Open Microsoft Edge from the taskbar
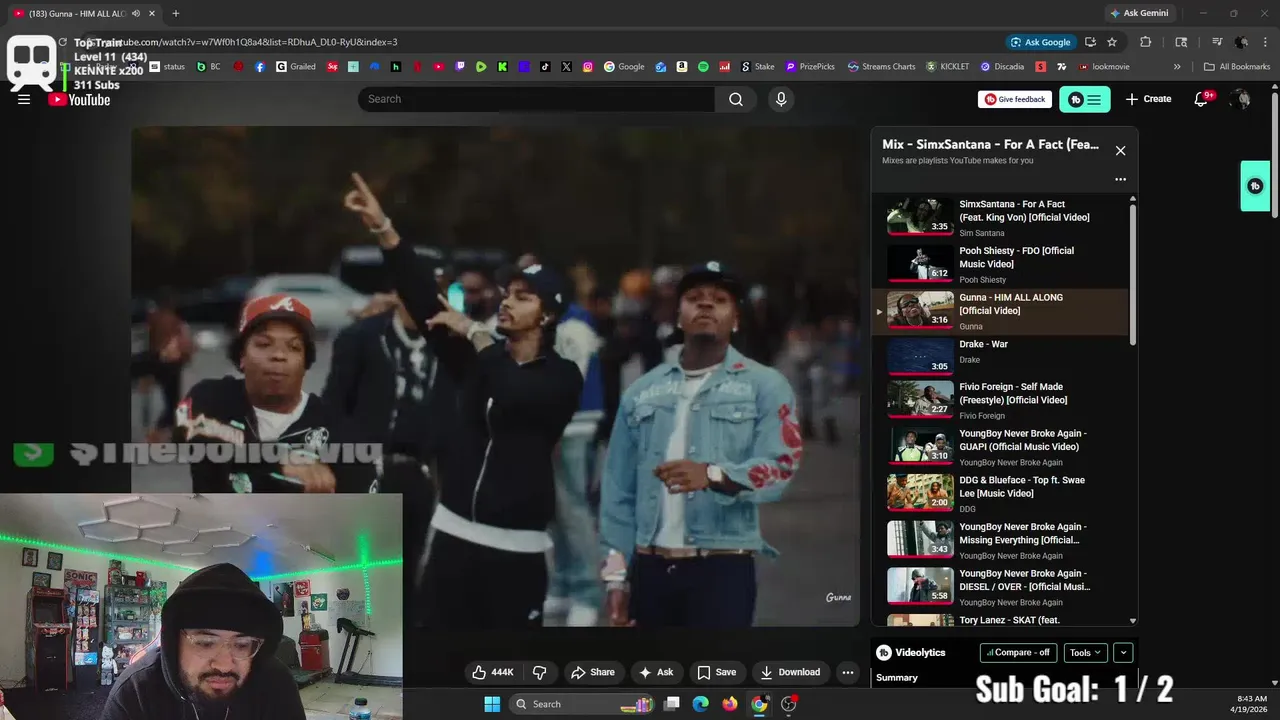This screenshot has height=720, width=1280. pos(701,704)
